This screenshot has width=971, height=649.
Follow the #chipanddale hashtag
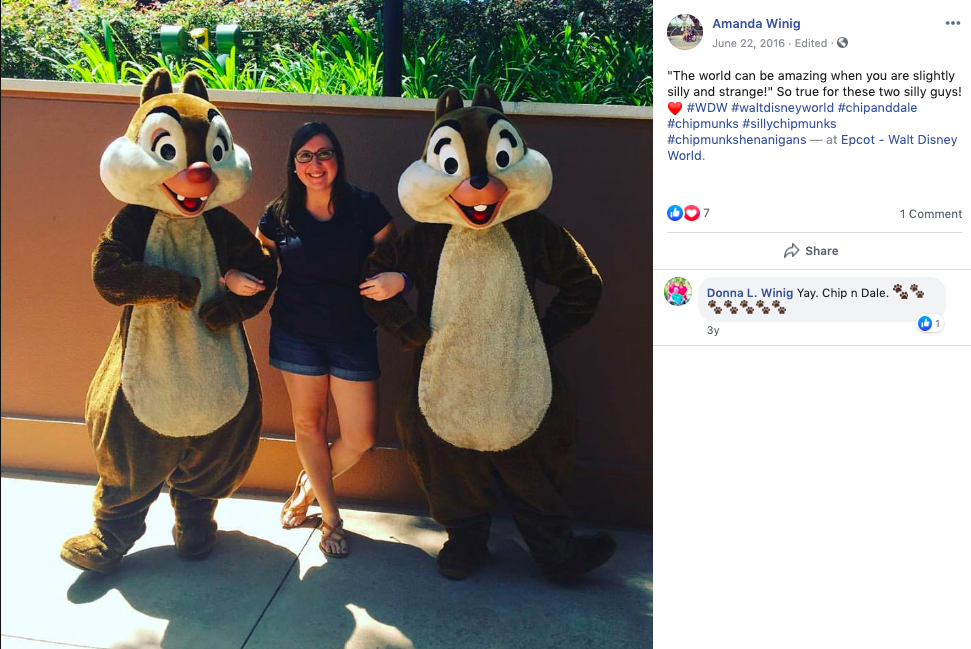pyautogui.click(x=877, y=108)
